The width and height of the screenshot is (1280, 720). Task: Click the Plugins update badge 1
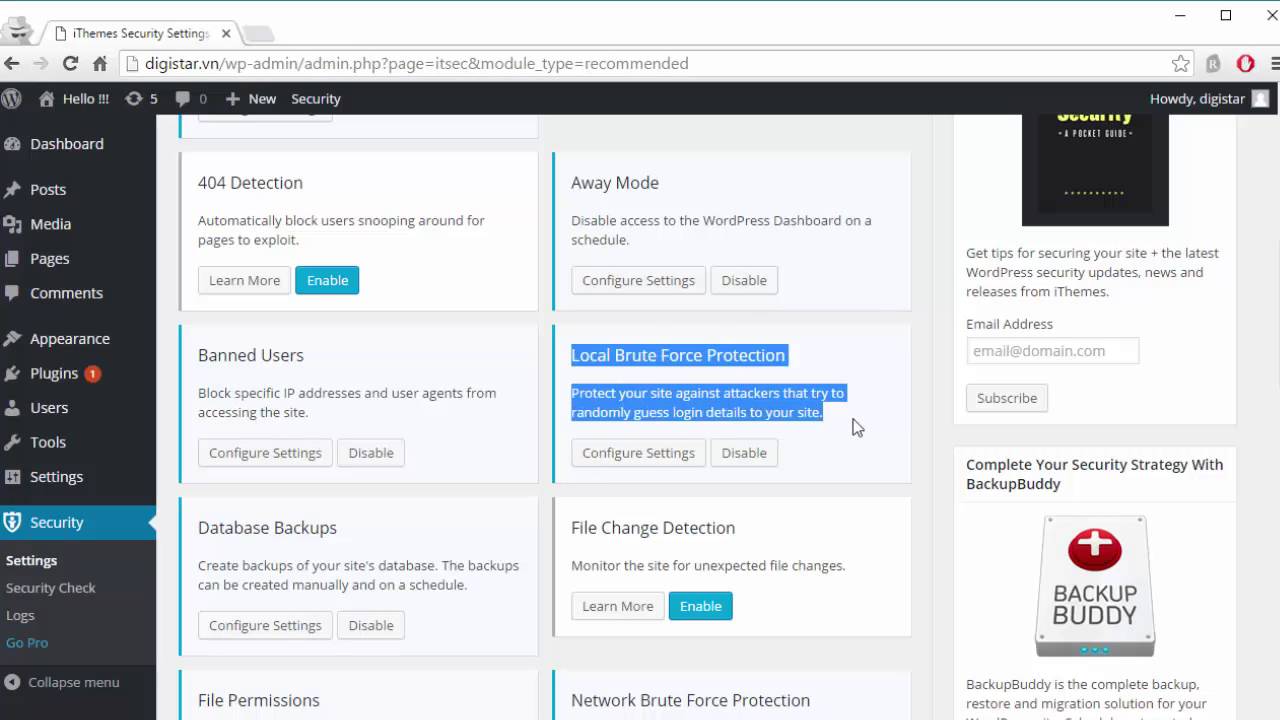point(92,374)
